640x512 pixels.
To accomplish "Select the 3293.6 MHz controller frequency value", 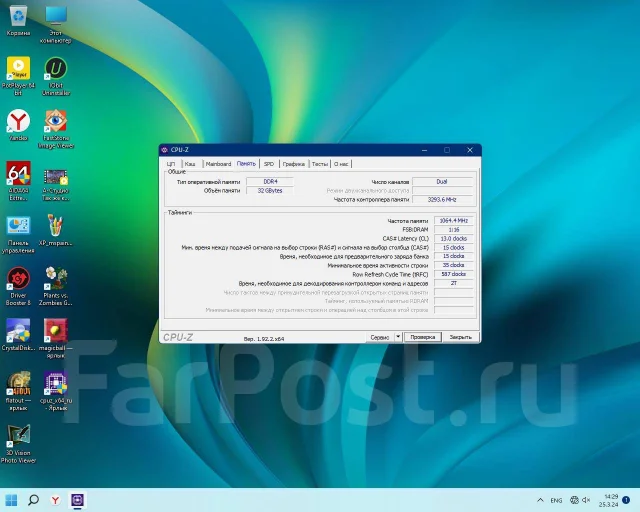I will (442, 199).
